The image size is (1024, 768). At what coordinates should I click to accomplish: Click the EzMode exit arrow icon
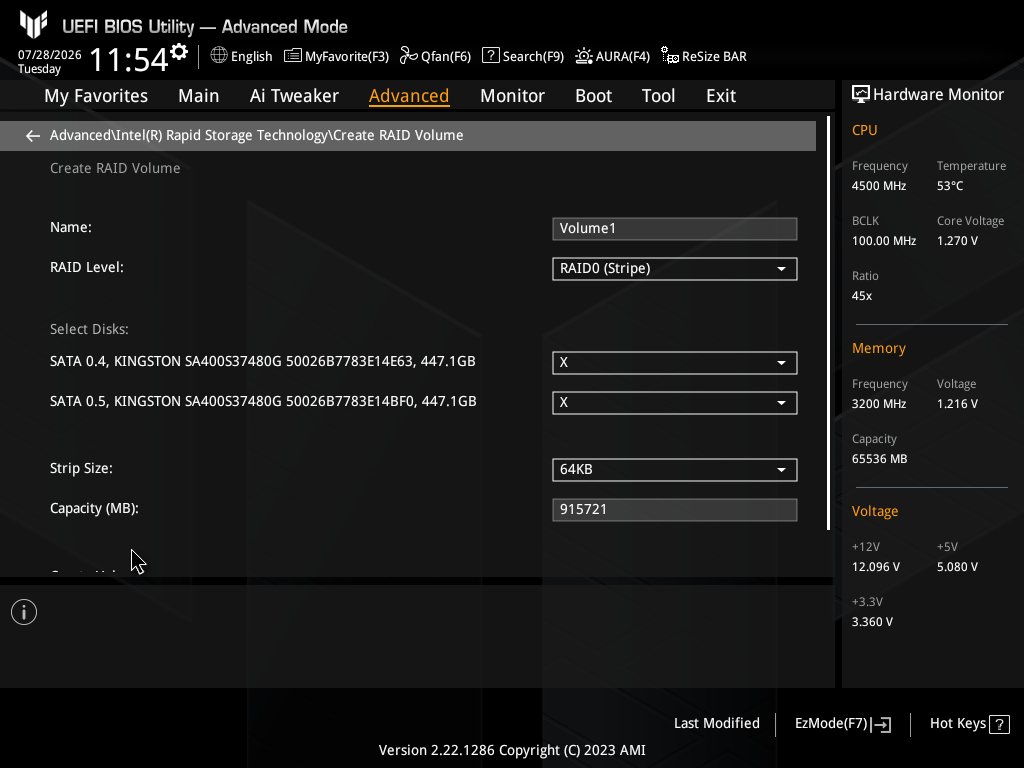[x=881, y=724]
